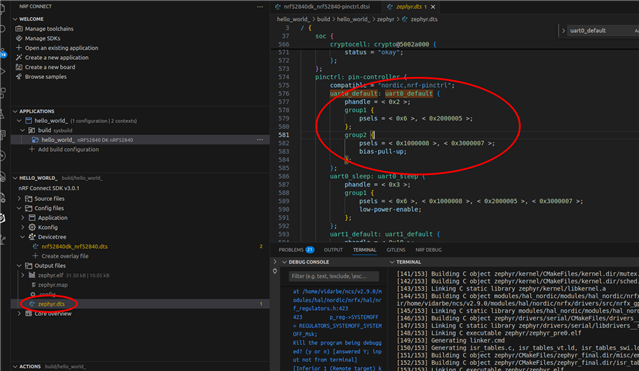Open zephyr.map output file
Image resolution: width=639 pixels, height=371 pixels.
53,285
